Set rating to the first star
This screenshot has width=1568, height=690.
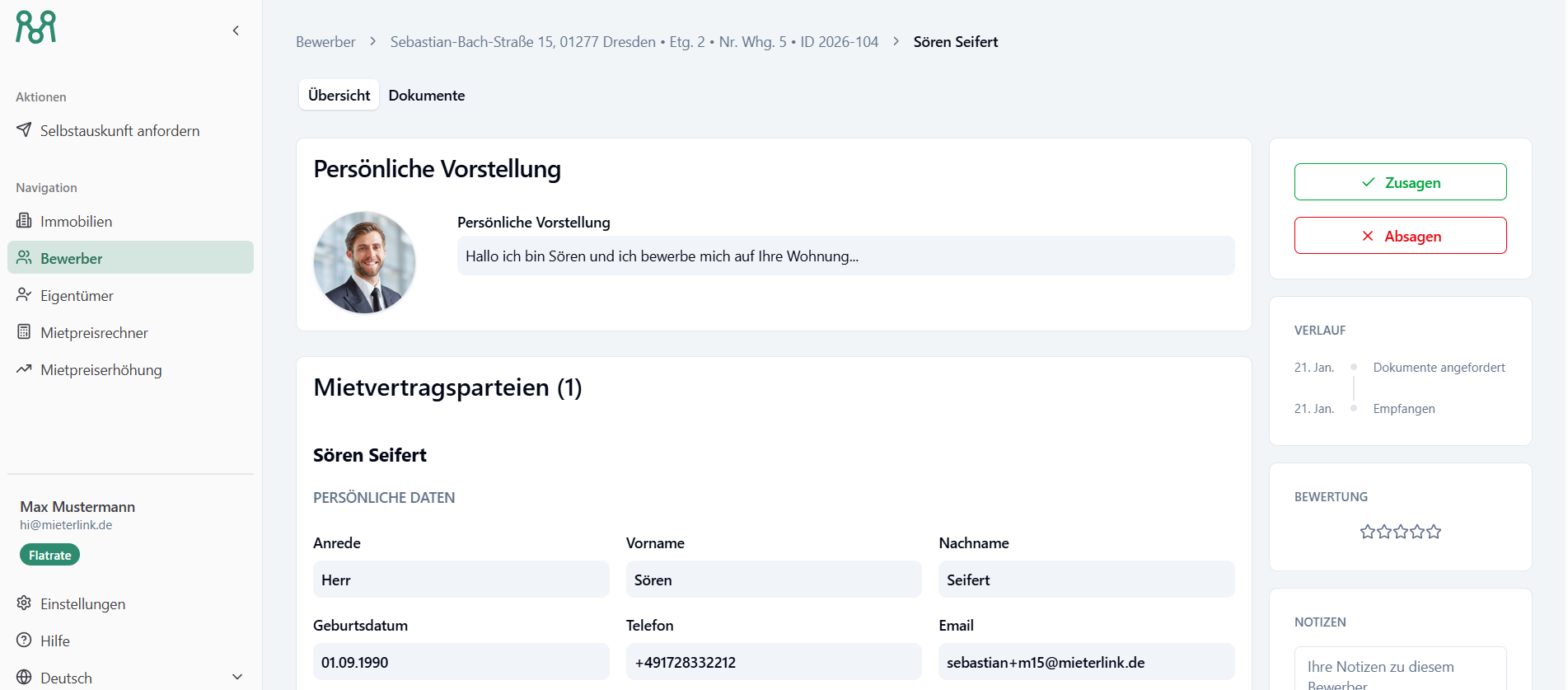pyautogui.click(x=1368, y=532)
